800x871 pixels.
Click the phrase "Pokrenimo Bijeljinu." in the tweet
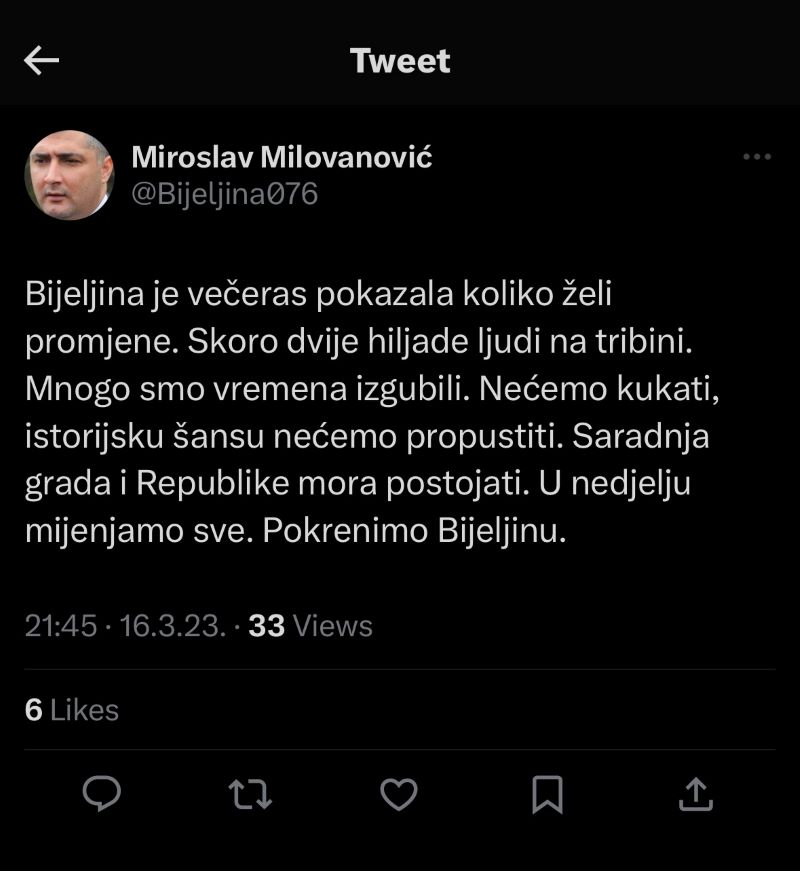(x=415, y=531)
